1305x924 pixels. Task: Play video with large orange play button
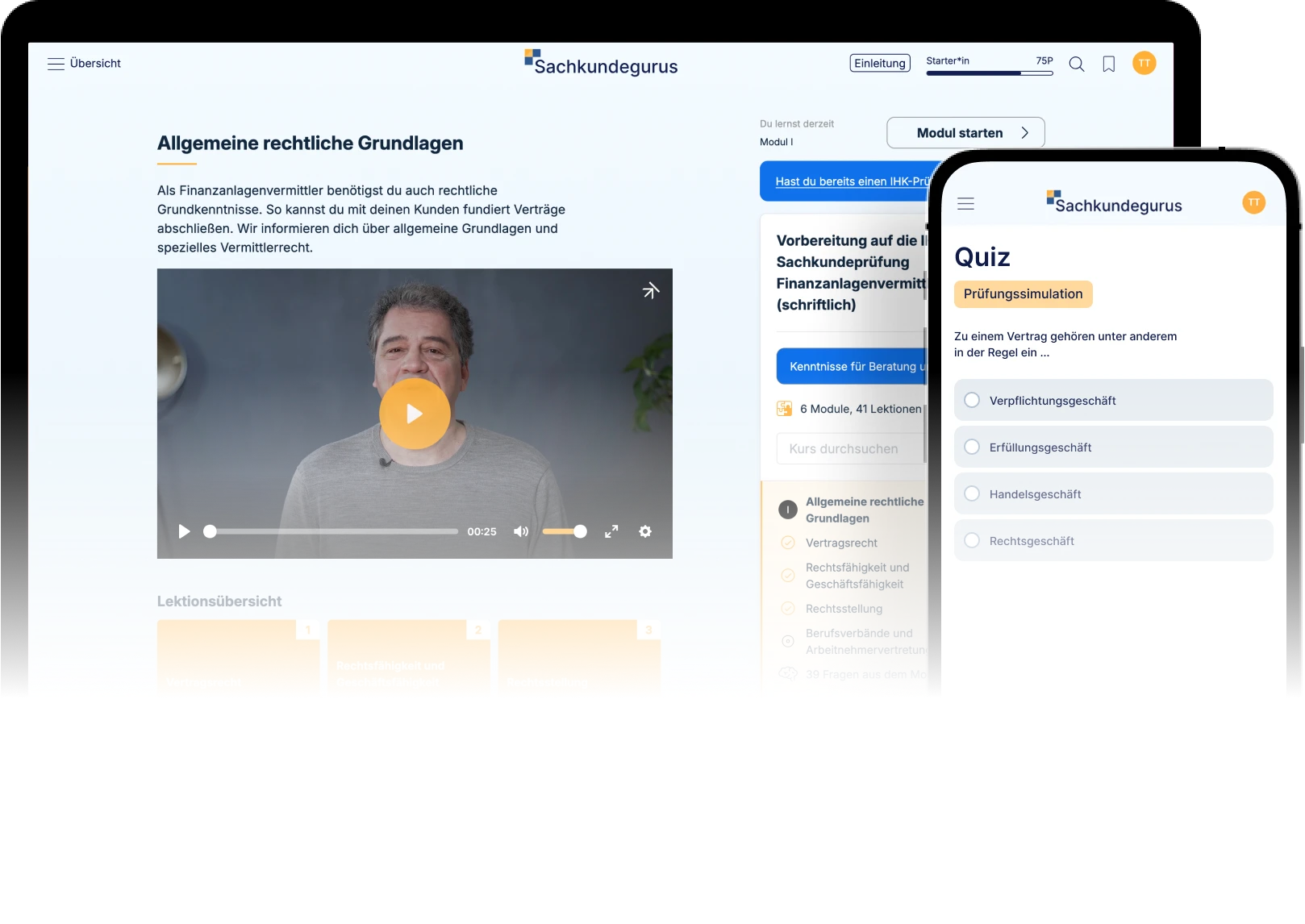point(415,414)
